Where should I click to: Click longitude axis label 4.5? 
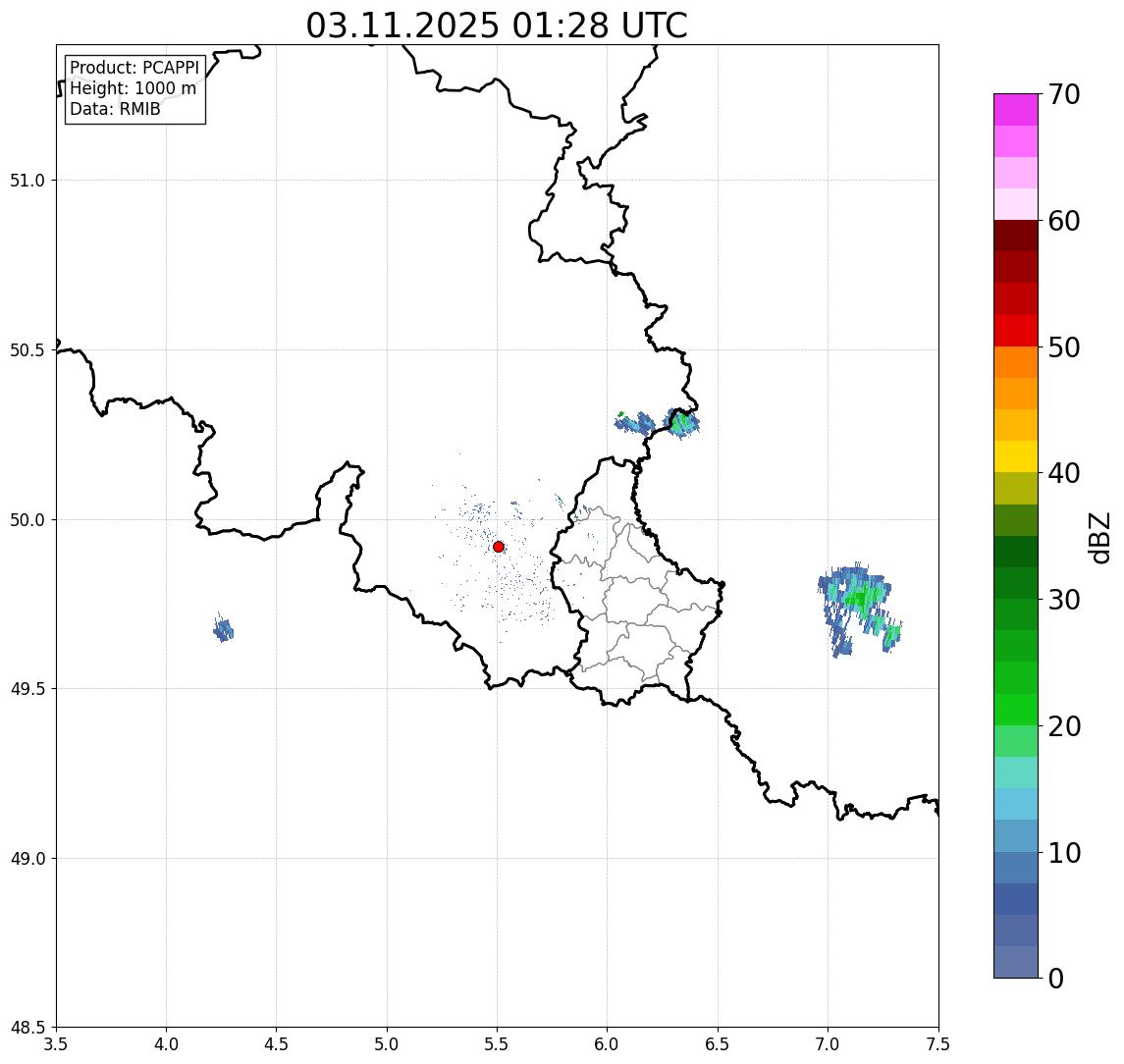pyautogui.click(x=277, y=1044)
